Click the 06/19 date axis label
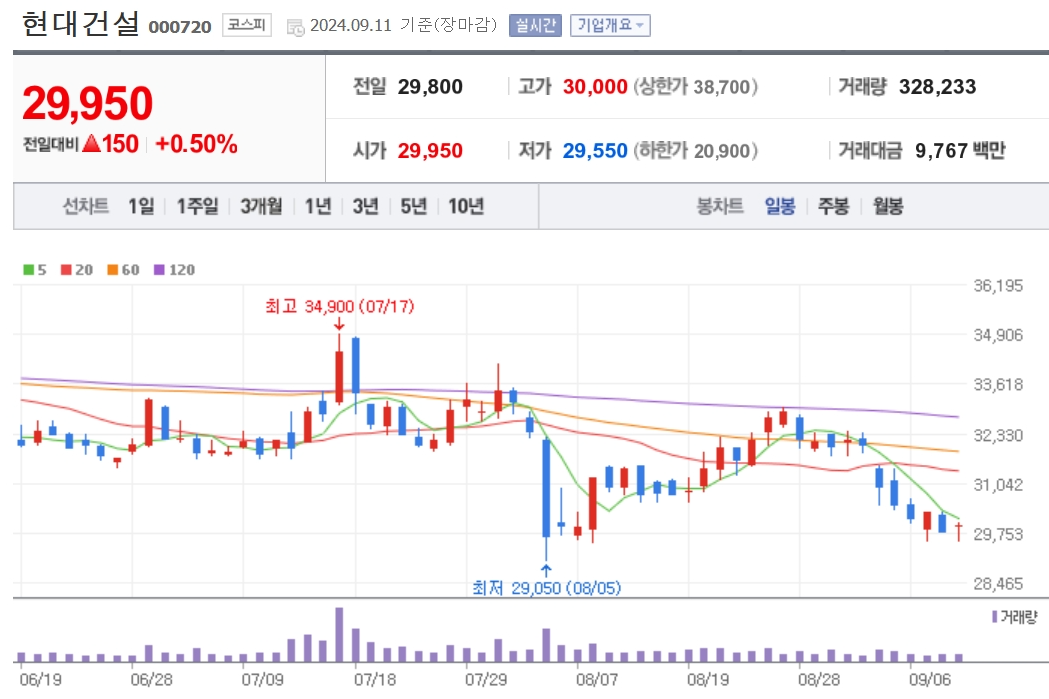Viewport: 1049px width, 699px height. [40, 680]
